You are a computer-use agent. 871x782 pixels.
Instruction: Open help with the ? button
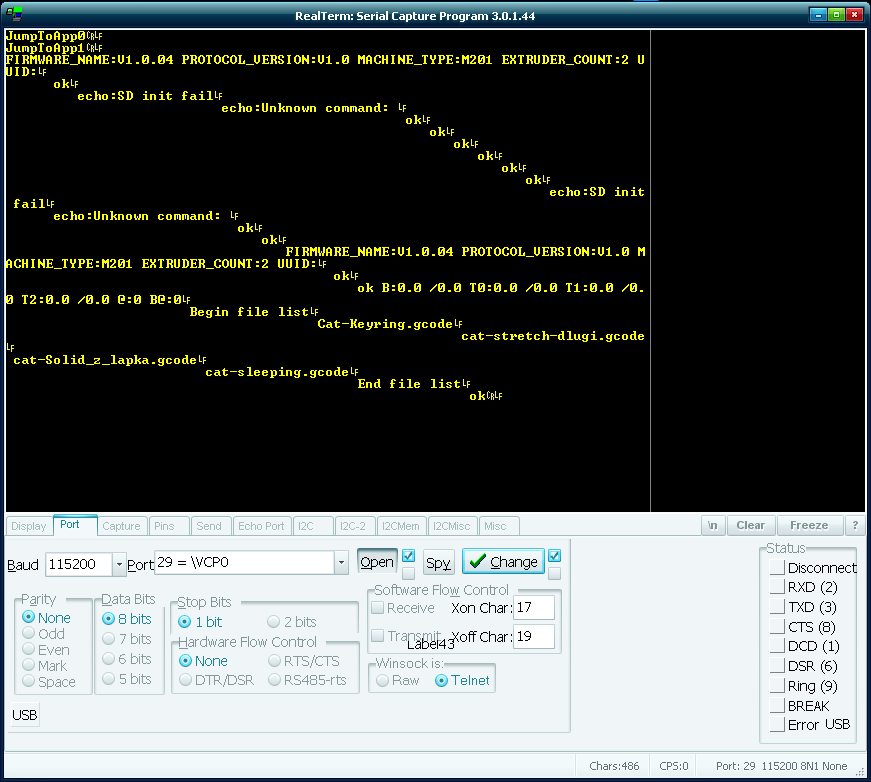pos(855,525)
